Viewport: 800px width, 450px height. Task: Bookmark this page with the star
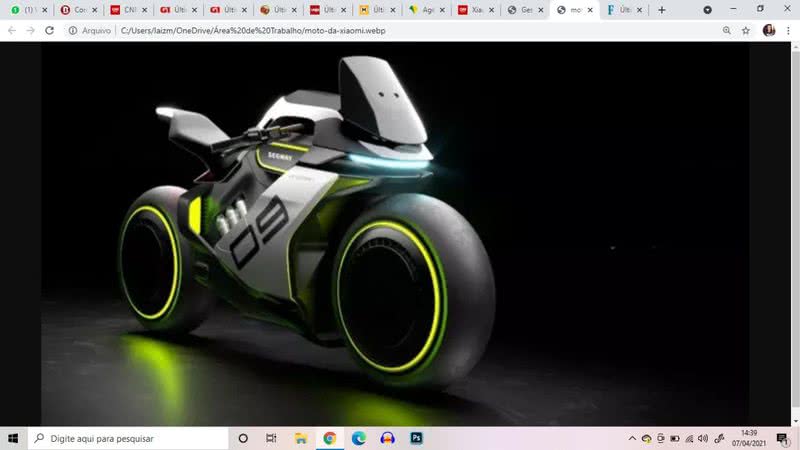[746, 31]
